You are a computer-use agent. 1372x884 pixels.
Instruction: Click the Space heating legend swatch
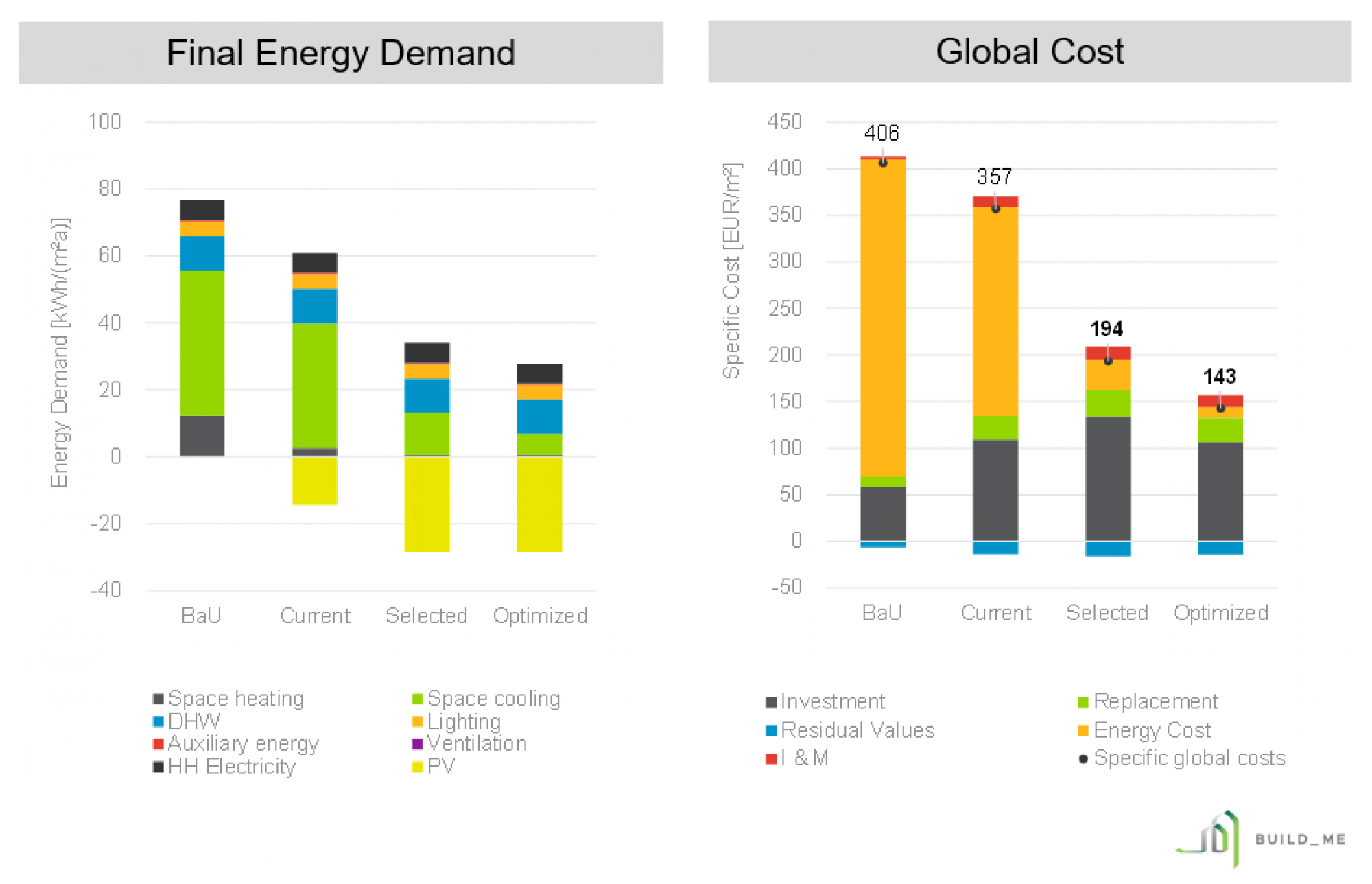[x=158, y=699]
